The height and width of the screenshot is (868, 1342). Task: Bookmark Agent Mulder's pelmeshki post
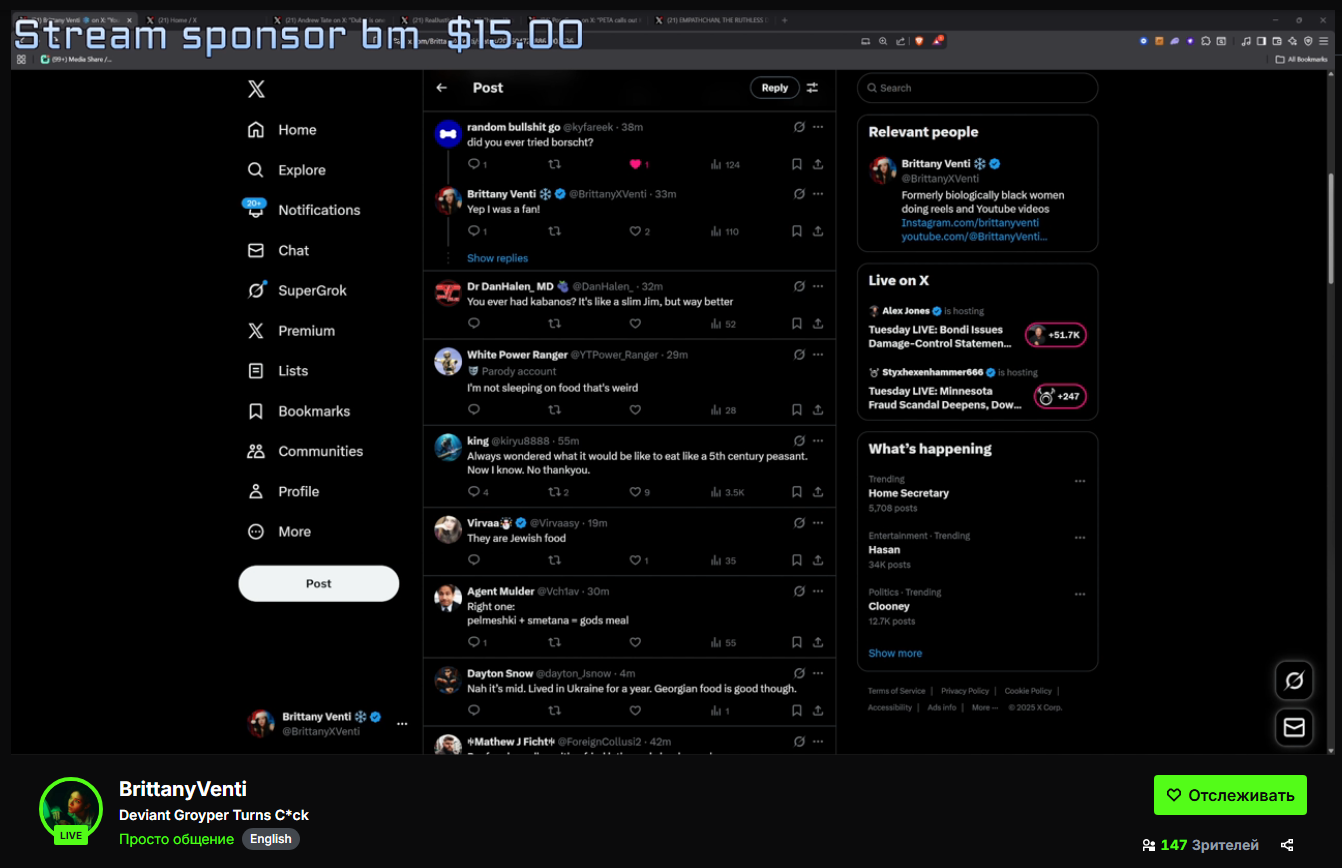click(797, 642)
